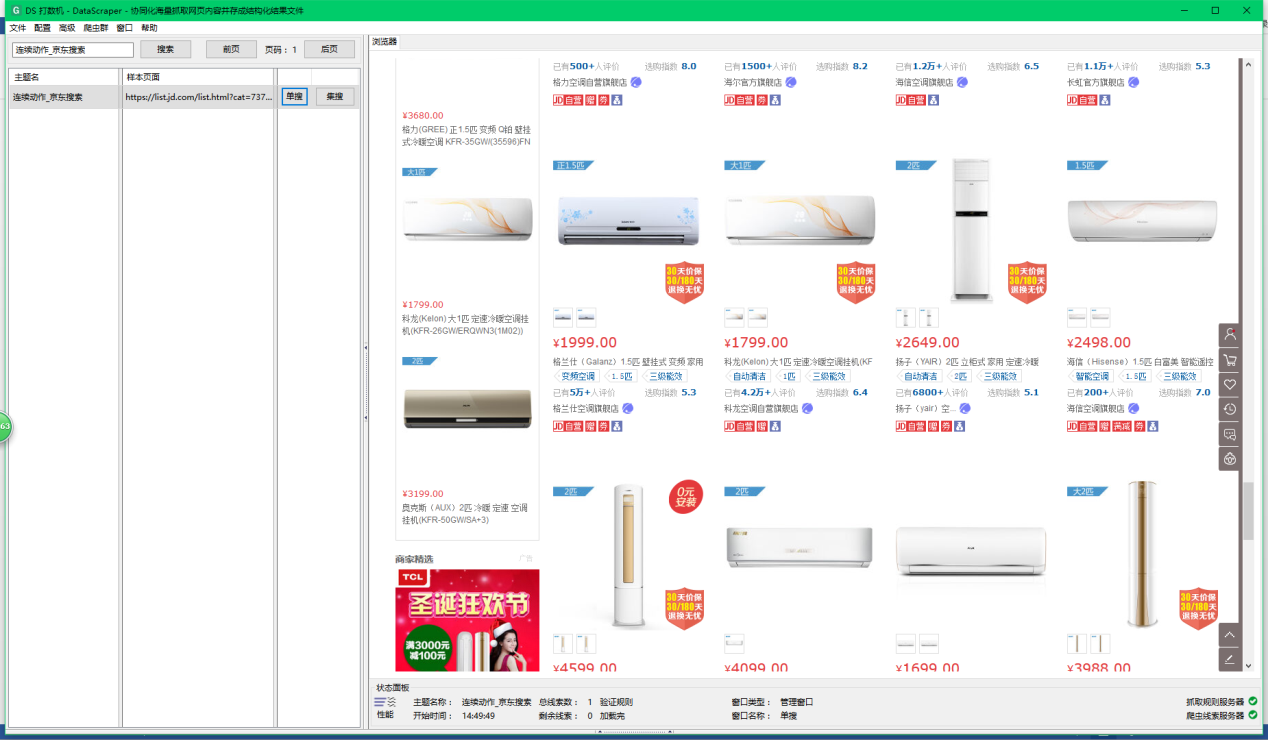Open the TCL 圣诞狂欢节 advertisement banner
Screen dimensions: 1268x740
(467, 620)
